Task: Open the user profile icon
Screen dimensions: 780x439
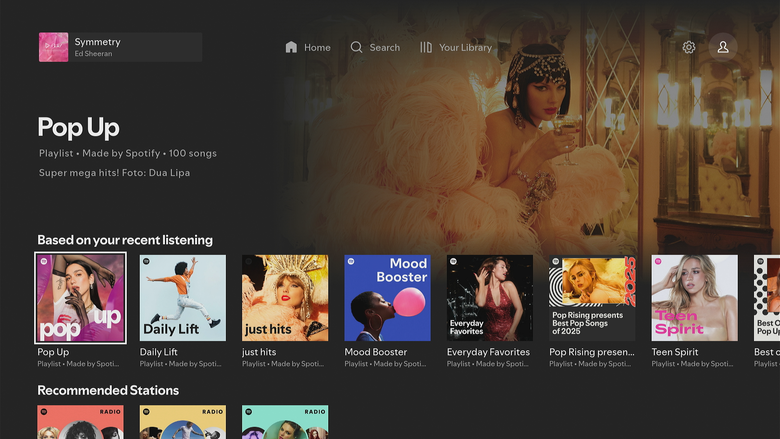Action: (723, 47)
